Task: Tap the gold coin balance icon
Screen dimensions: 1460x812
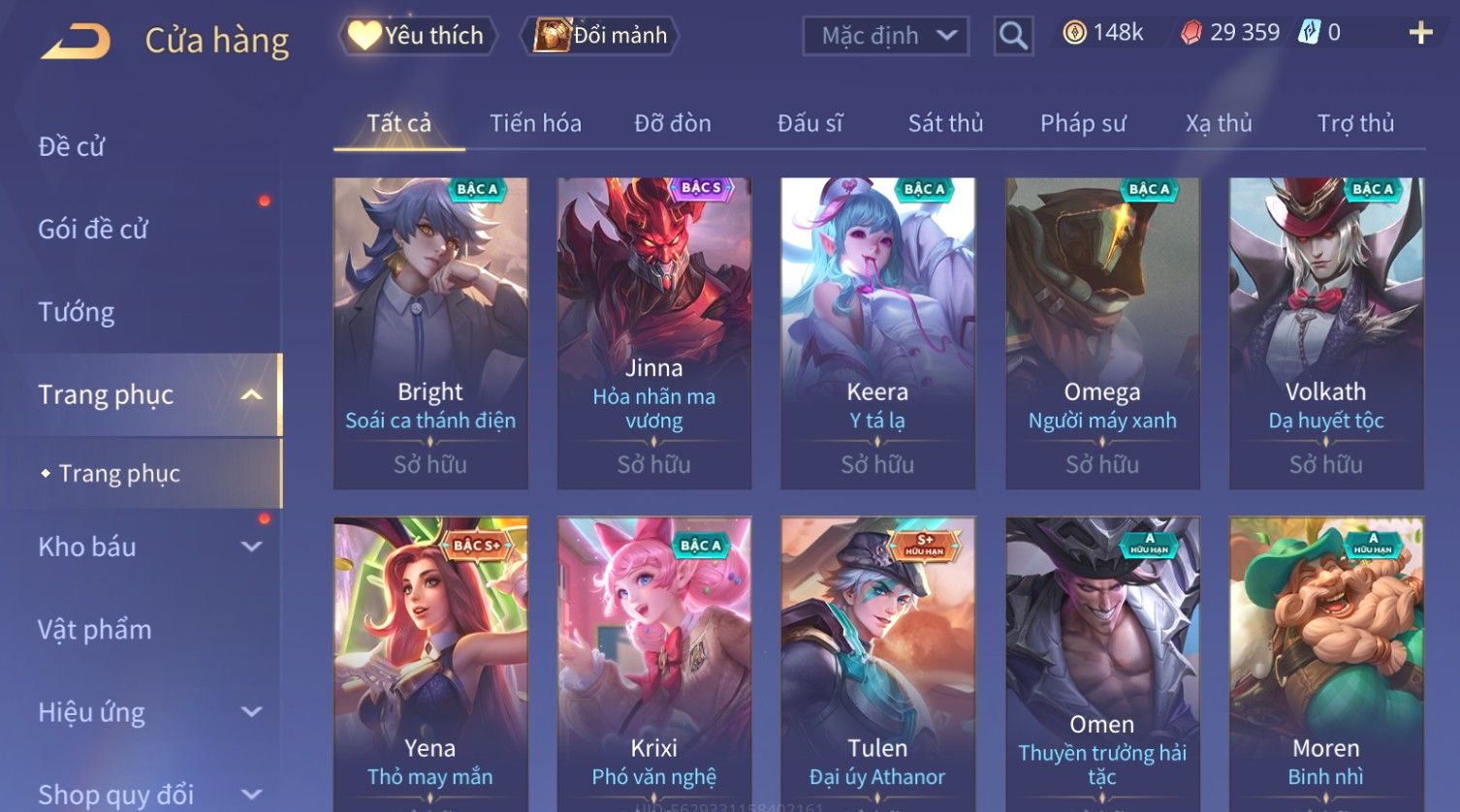Action: tap(1074, 34)
